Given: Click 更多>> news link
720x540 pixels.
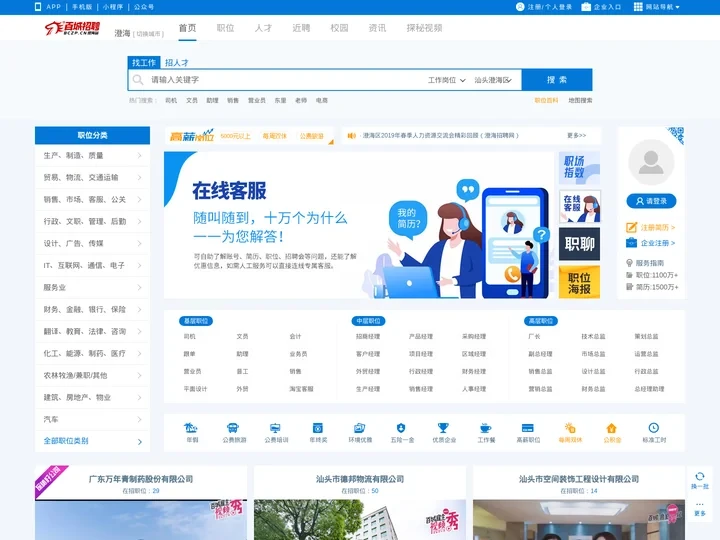Looking at the screenshot, I should (576, 135).
